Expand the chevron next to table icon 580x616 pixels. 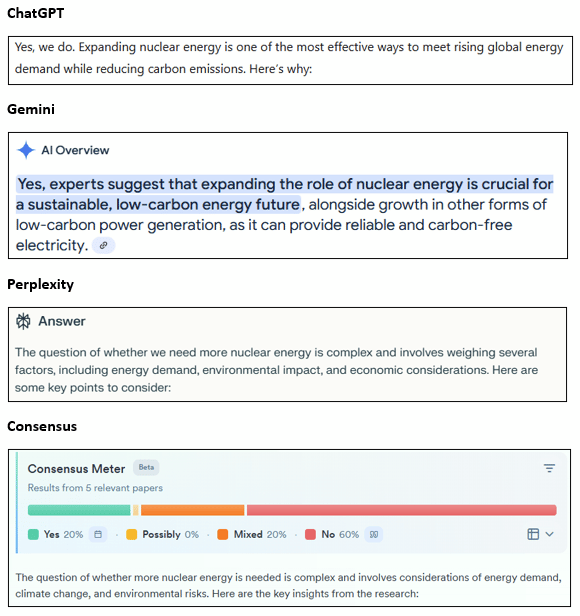[549, 534]
